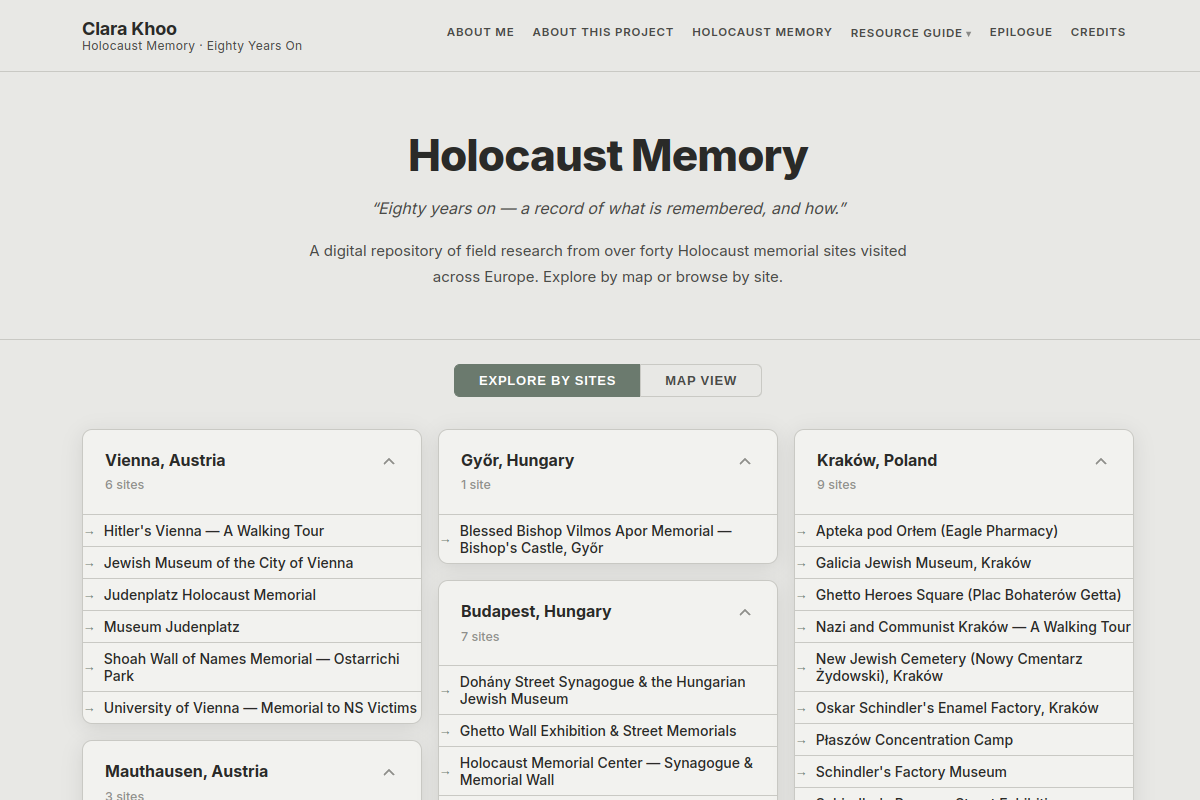
Task: Open Holocaust Memorial Center Synagogue entry
Action: tap(608, 771)
